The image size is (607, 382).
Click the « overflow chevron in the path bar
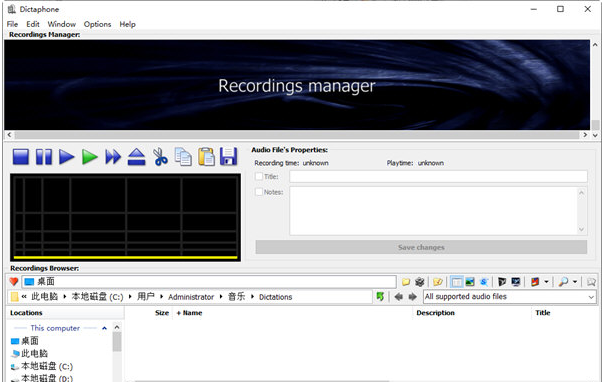click(x=24, y=297)
